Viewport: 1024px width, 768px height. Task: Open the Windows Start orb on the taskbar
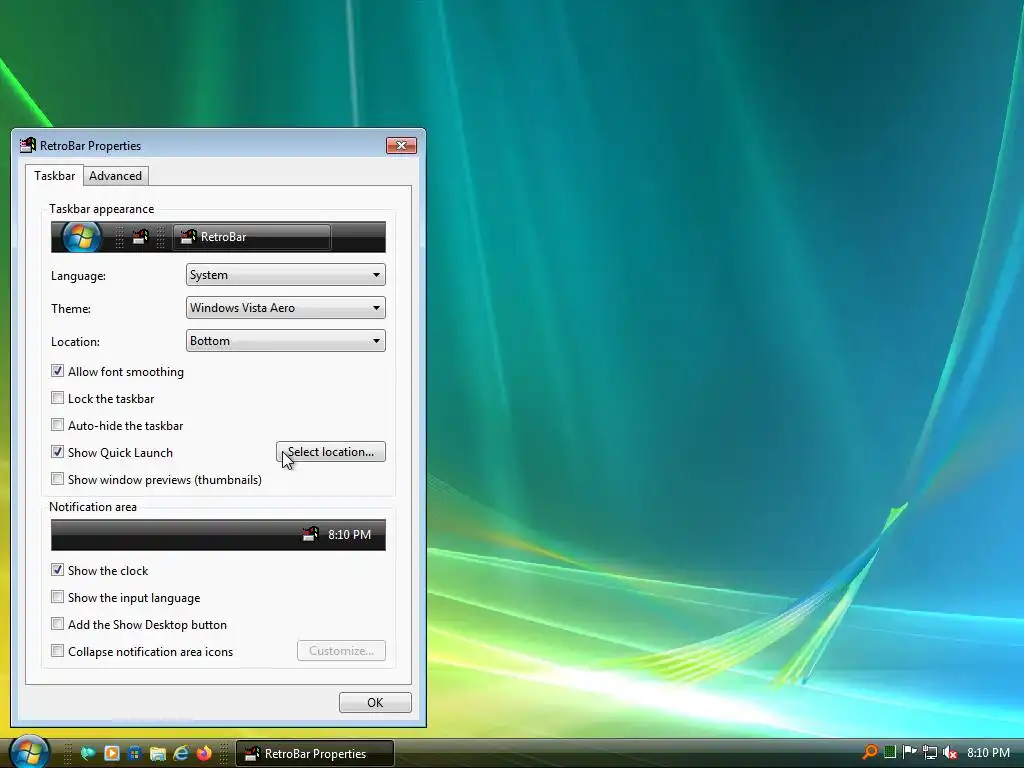click(x=29, y=752)
